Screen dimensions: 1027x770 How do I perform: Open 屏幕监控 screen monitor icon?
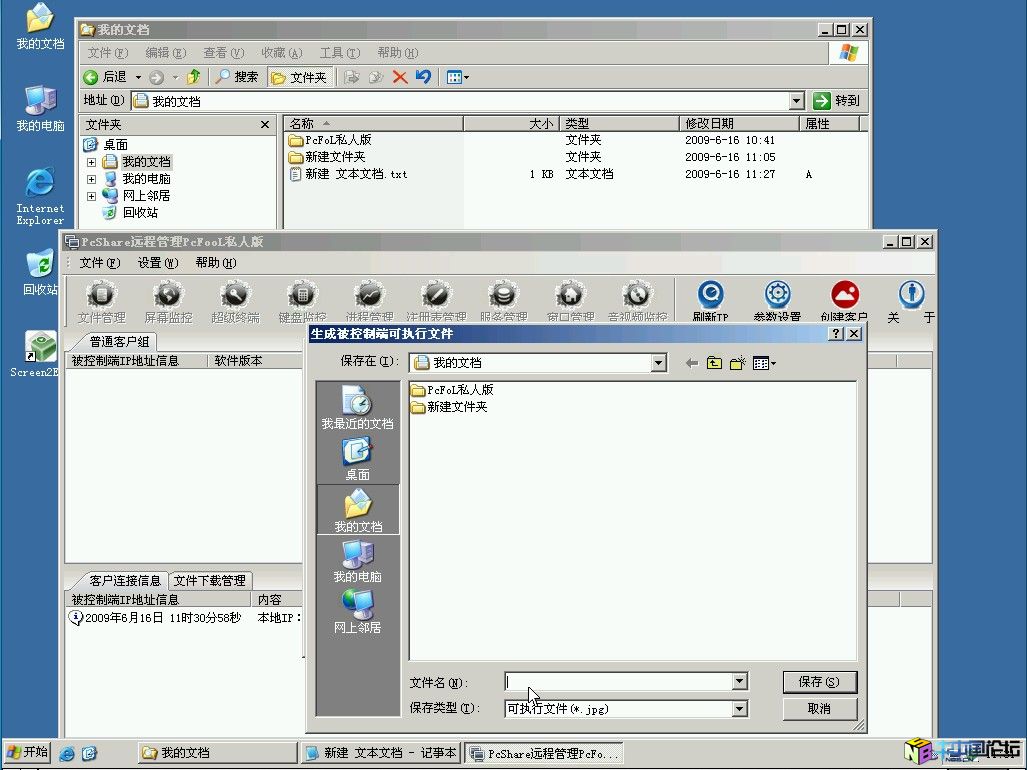tap(167, 296)
